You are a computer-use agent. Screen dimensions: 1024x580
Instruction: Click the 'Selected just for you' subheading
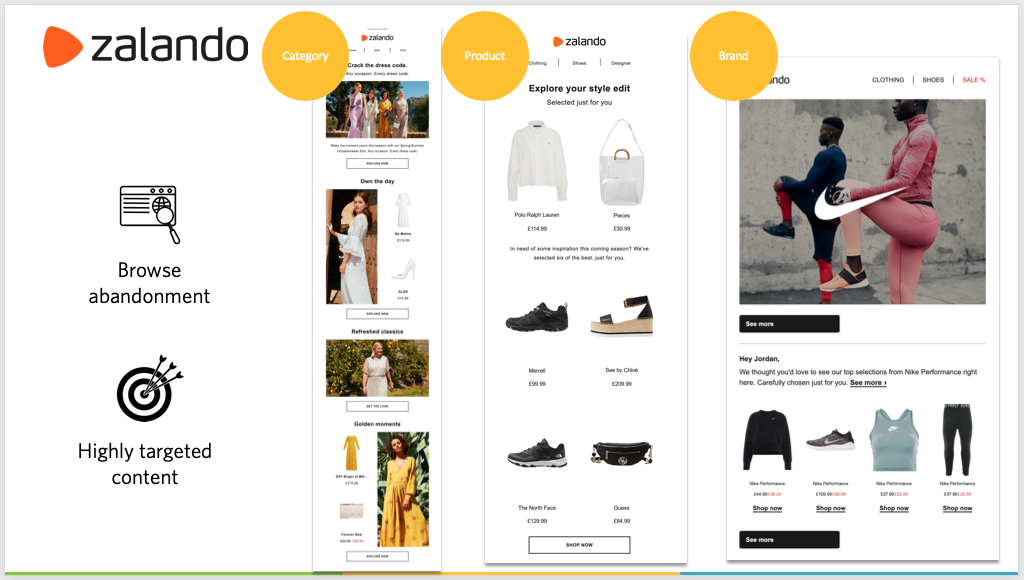579,103
